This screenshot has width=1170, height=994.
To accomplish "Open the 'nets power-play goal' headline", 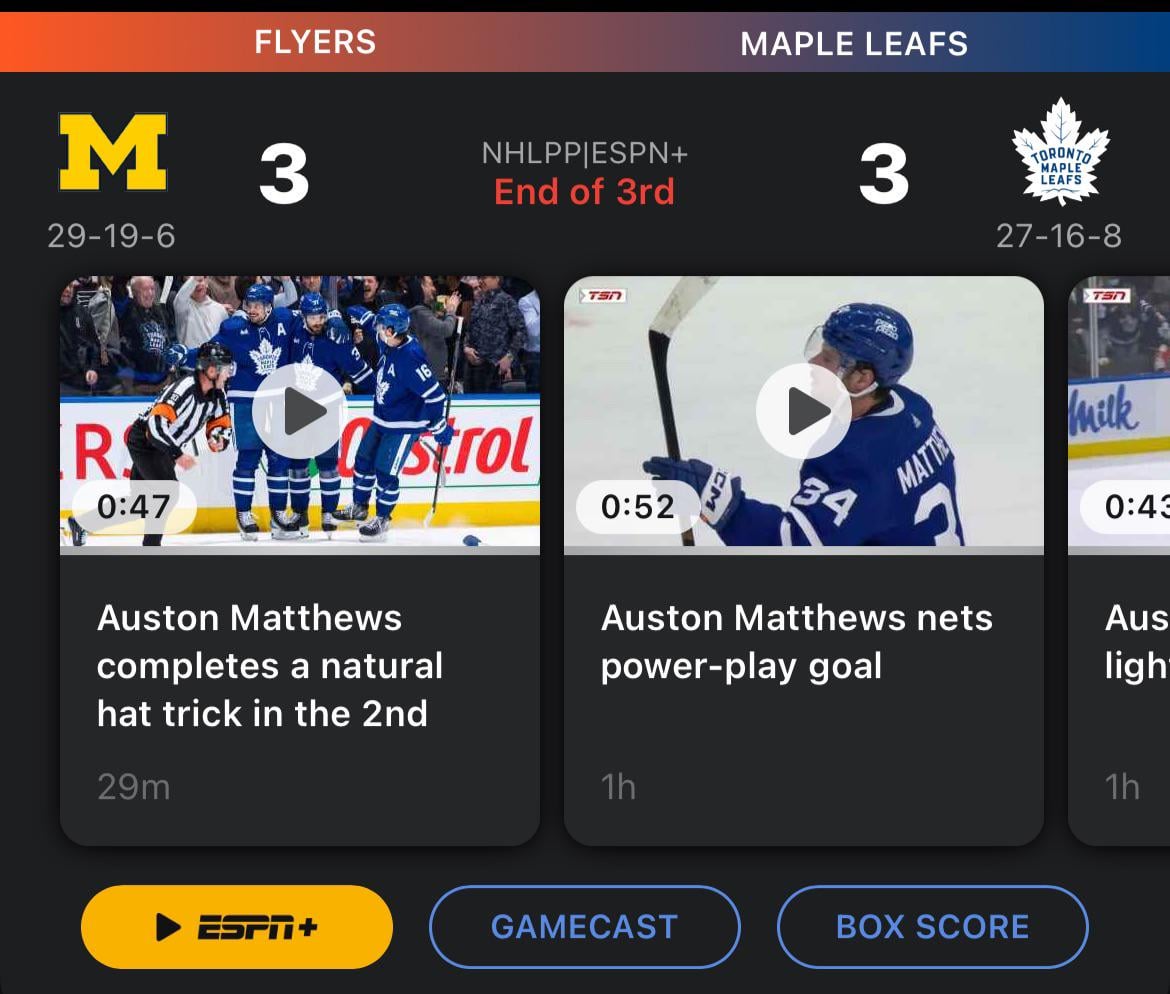I will [796, 642].
